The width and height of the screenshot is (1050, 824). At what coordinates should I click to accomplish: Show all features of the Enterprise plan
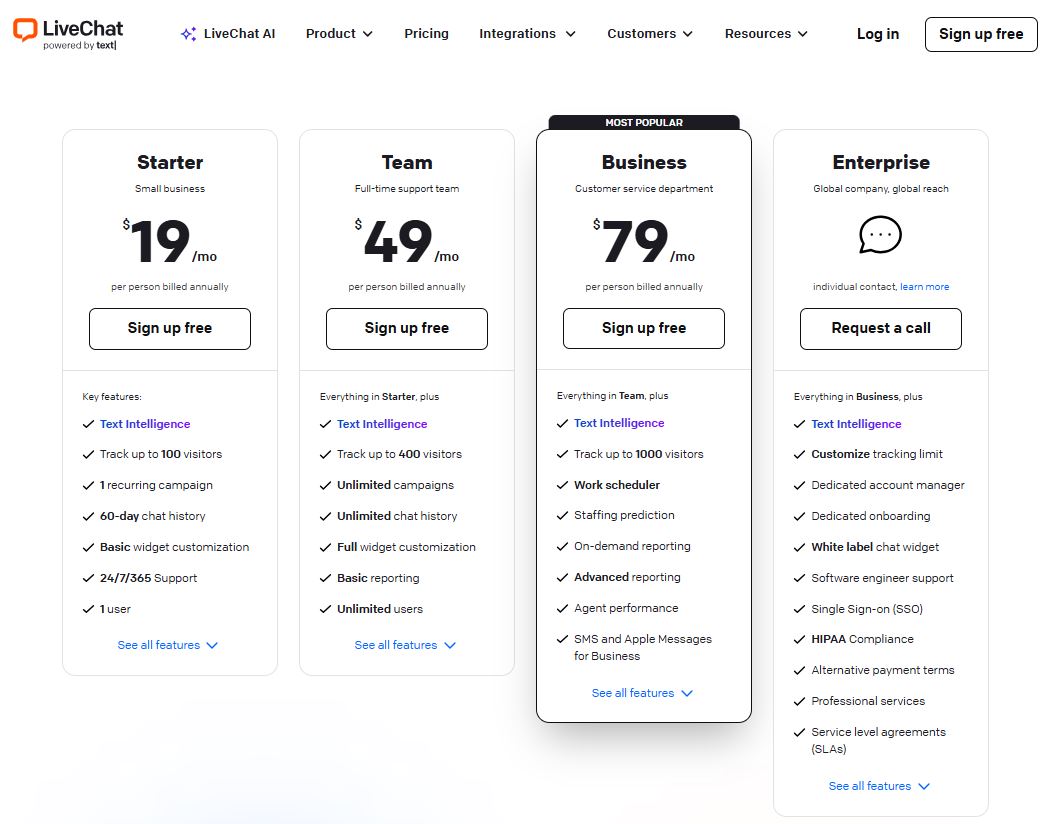coord(879,786)
